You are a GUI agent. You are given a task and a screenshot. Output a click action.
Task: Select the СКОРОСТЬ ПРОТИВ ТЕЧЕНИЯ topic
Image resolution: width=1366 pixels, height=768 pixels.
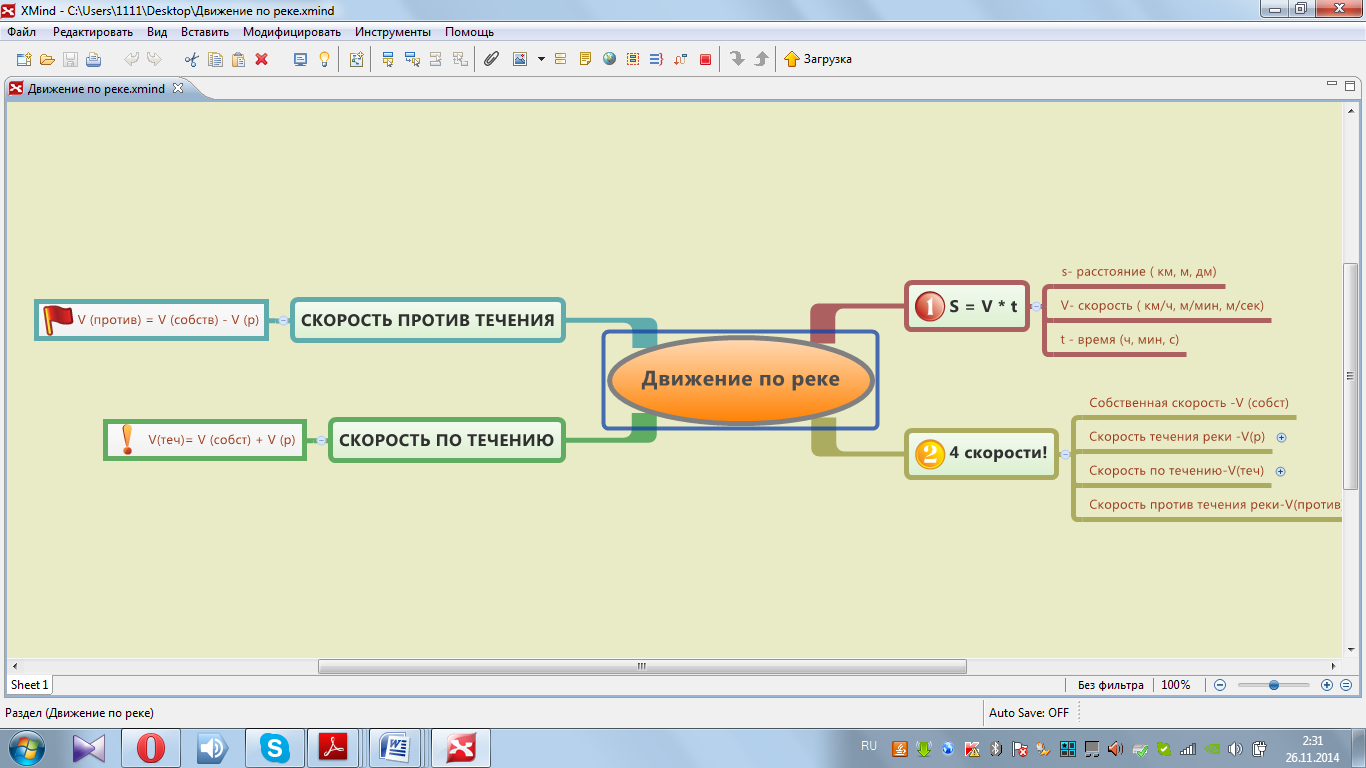(x=428, y=320)
